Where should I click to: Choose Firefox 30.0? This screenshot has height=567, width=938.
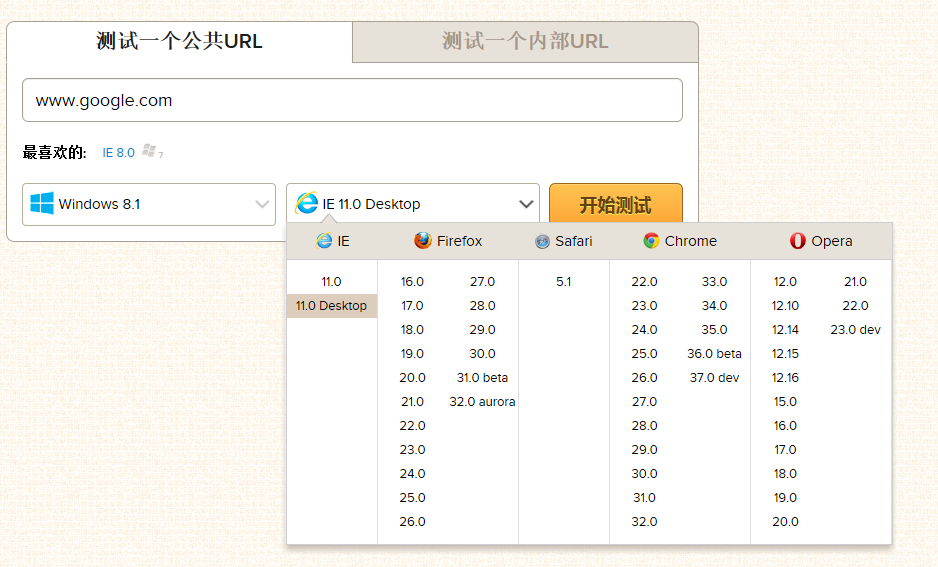482,353
